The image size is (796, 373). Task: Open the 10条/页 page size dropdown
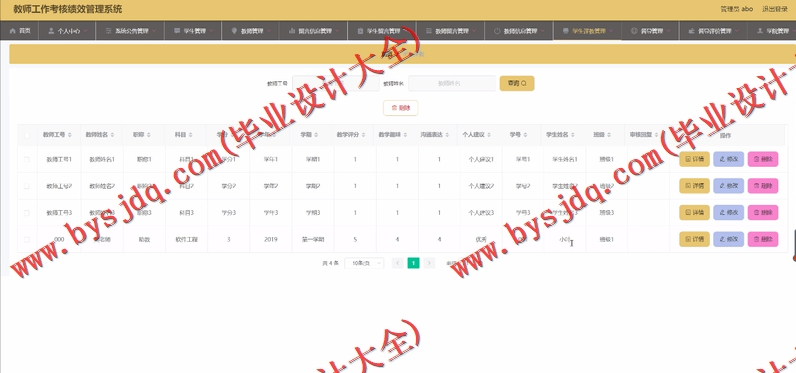(364, 263)
